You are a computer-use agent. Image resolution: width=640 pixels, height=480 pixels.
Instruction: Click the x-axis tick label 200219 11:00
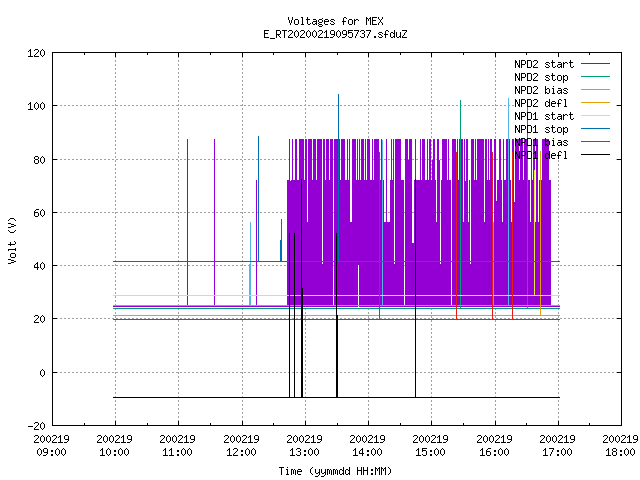(178, 446)
